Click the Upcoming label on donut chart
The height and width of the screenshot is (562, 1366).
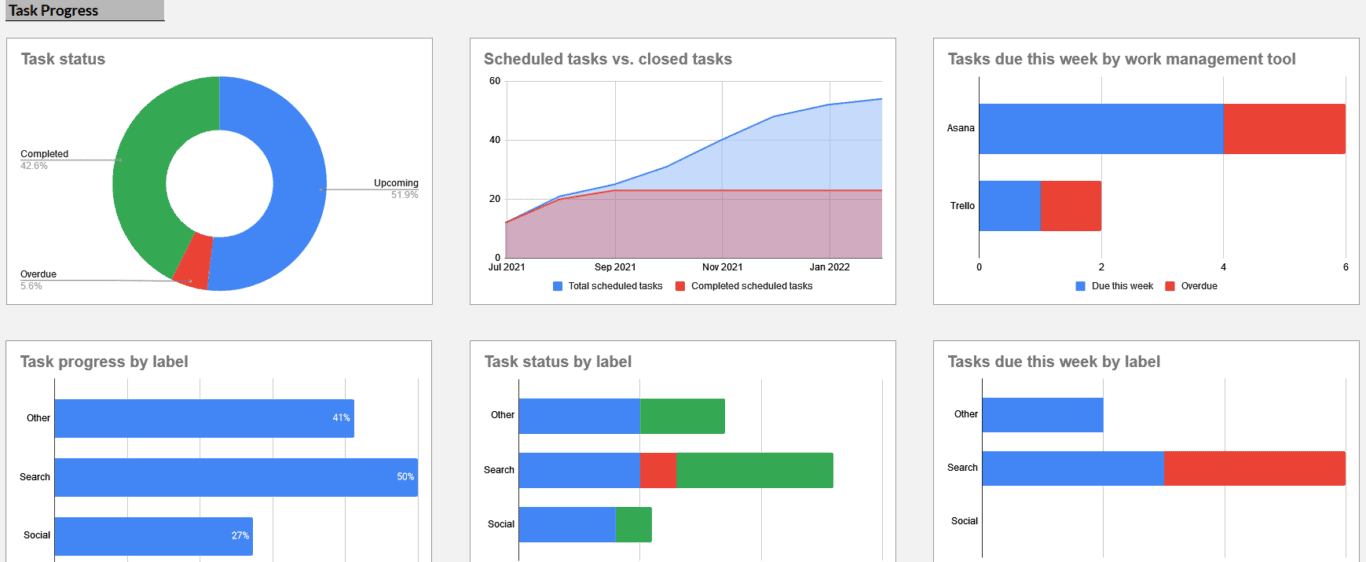(396, 183)
